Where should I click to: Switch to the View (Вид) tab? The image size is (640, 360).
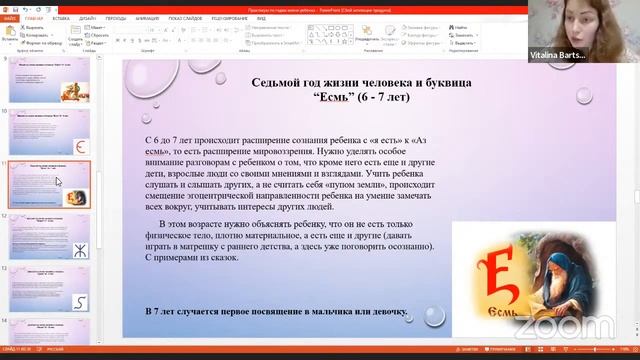261,18
